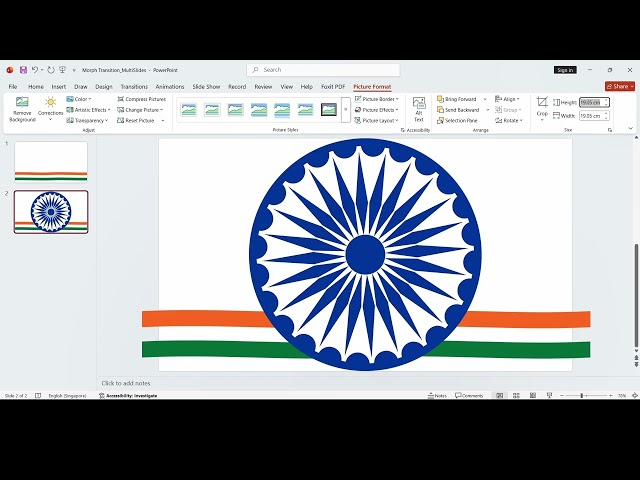
Task: Switch to the Slide Show tab
Action: (206, 87)
